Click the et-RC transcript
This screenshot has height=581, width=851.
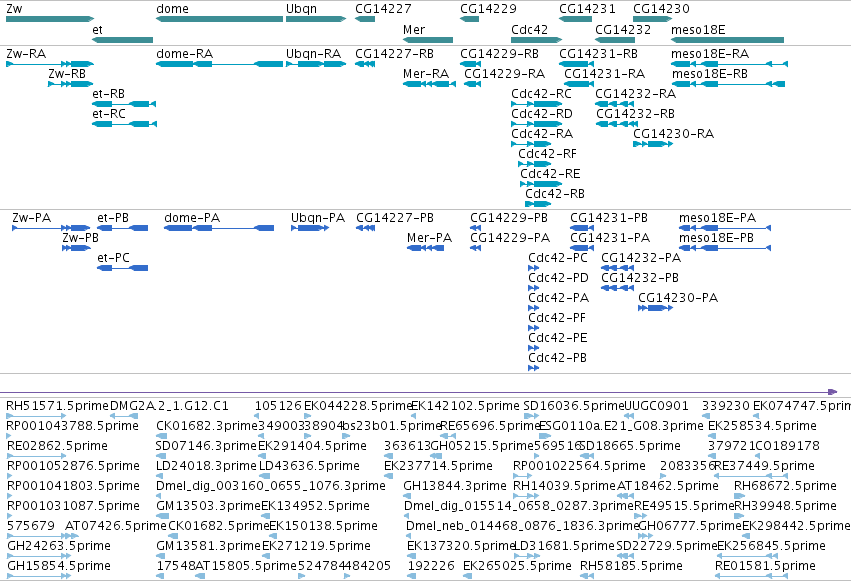point(124,124)
